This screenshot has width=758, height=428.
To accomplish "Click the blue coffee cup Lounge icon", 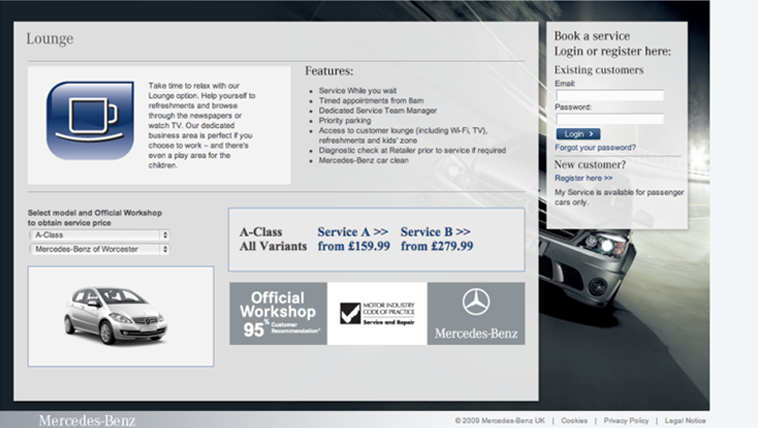I will tap(89, 120).
